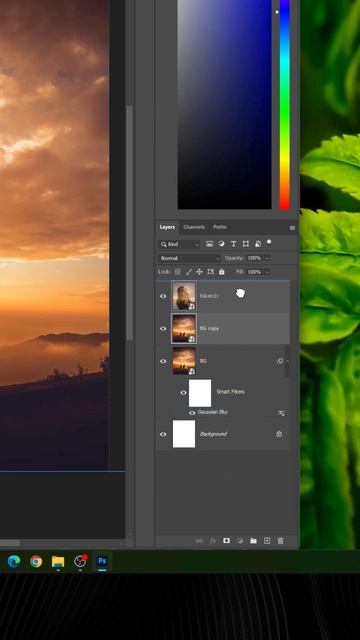Click the BG copy layer thumbnail
The image size is (360, 640).
[x=184, y=329]
